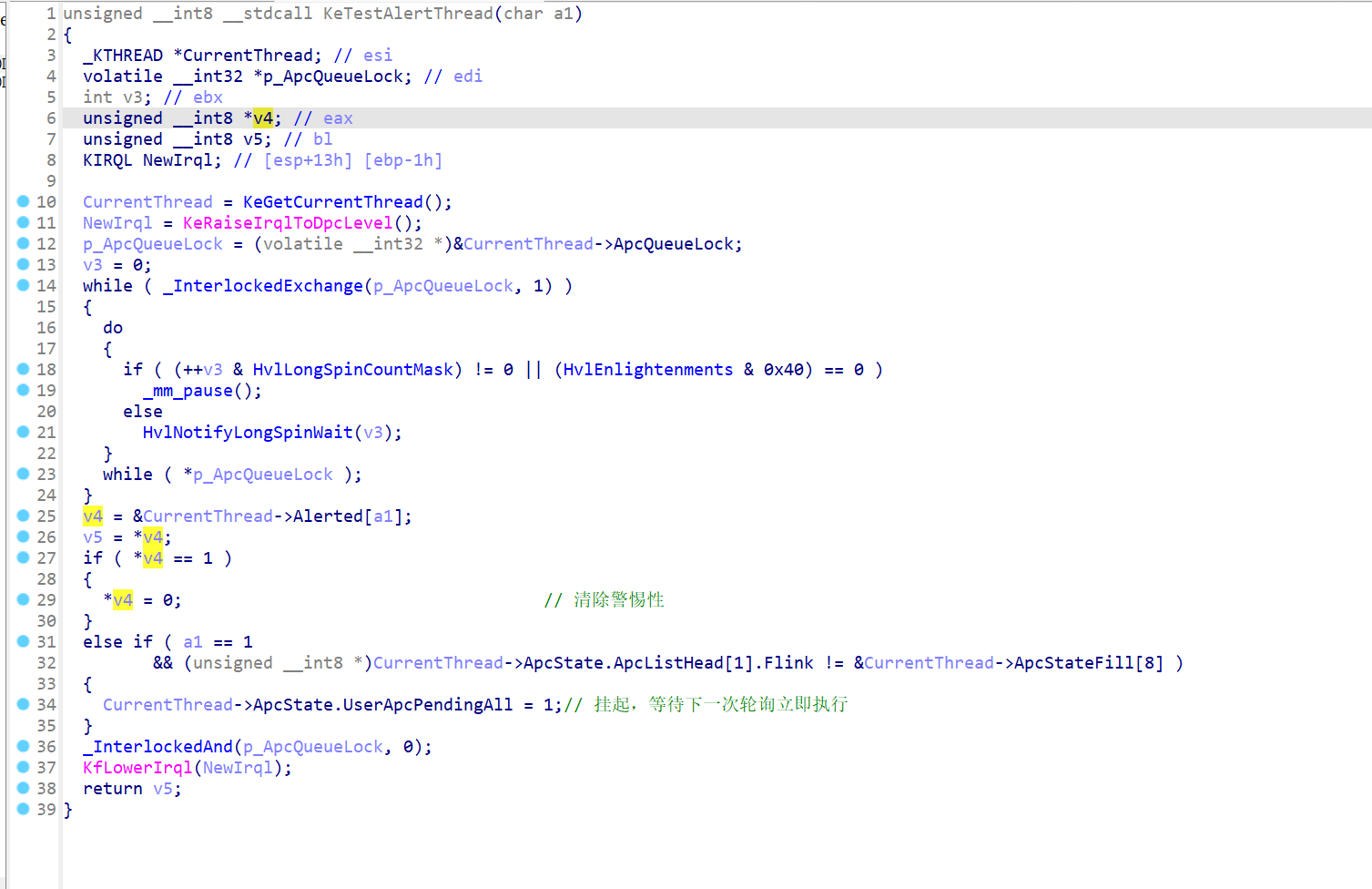The image size is (1372, 889).
Task: Click the breakpoint indicator at line 11
Action: click(x=24, y=222)
